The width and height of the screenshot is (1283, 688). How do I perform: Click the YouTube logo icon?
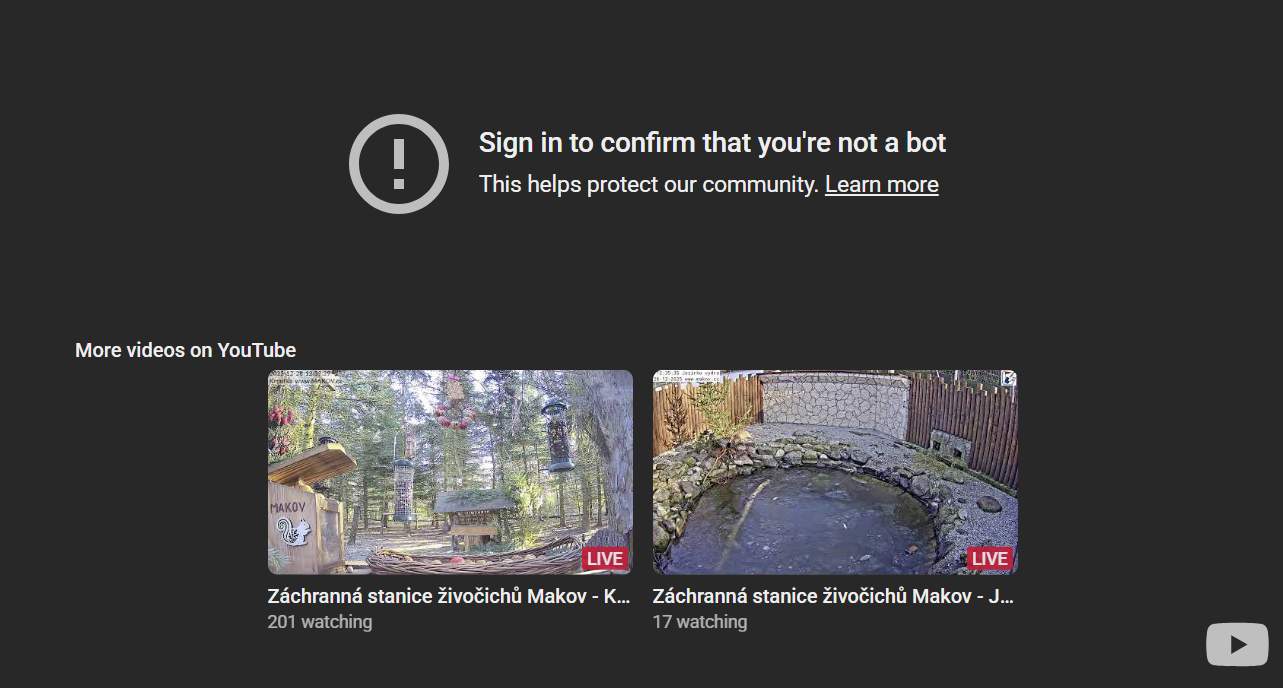click(x=1237, y=644)
